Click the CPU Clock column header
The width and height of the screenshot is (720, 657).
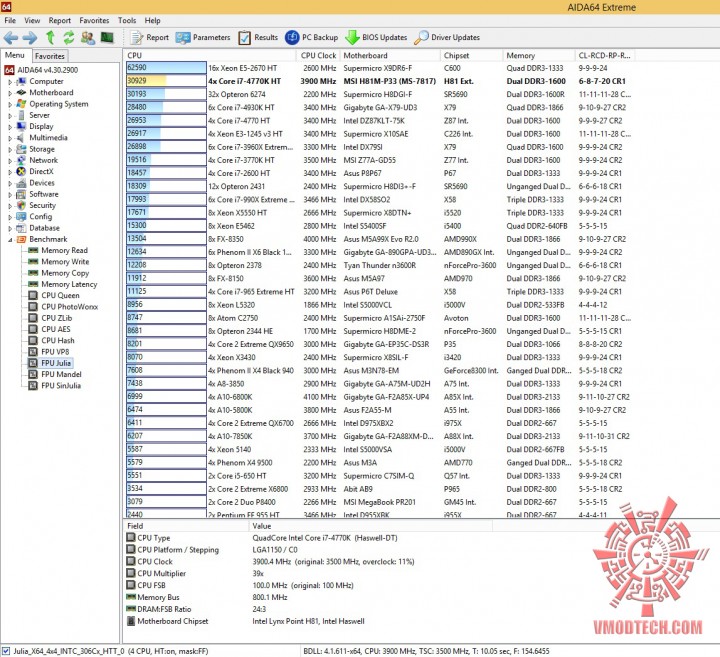318,56
